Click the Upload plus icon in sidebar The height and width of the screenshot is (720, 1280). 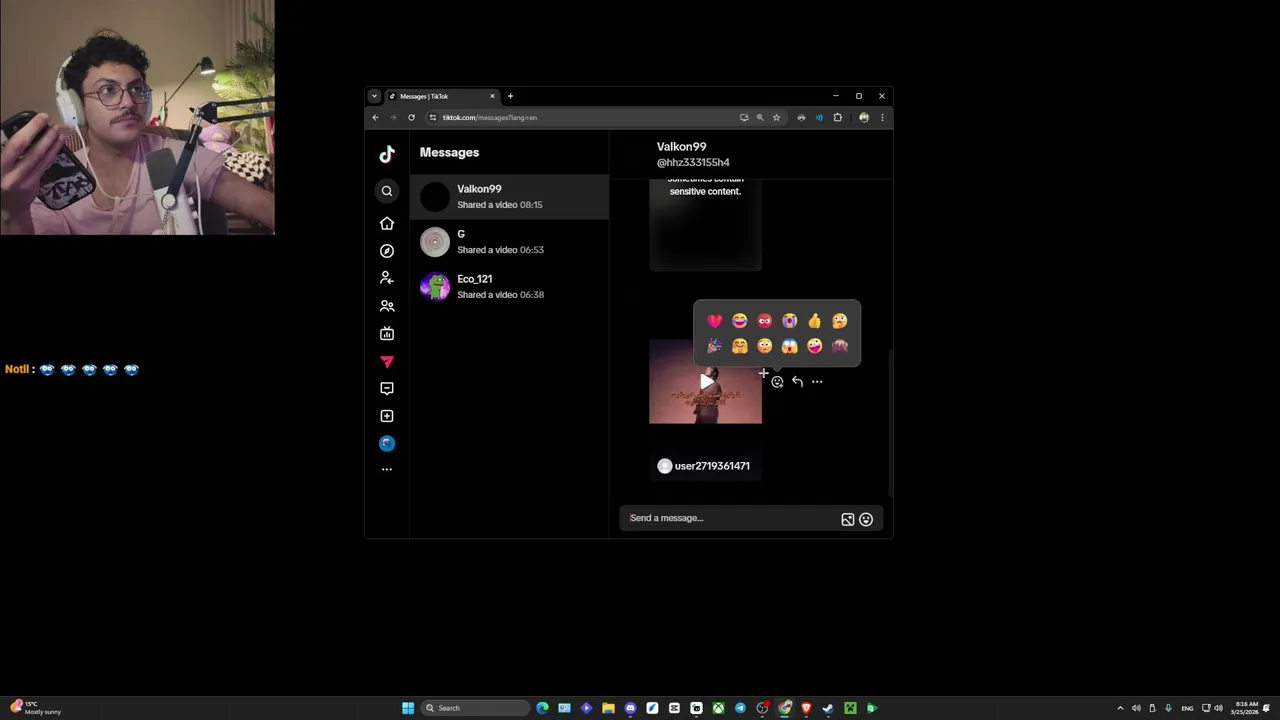click(x=387, y=416)
